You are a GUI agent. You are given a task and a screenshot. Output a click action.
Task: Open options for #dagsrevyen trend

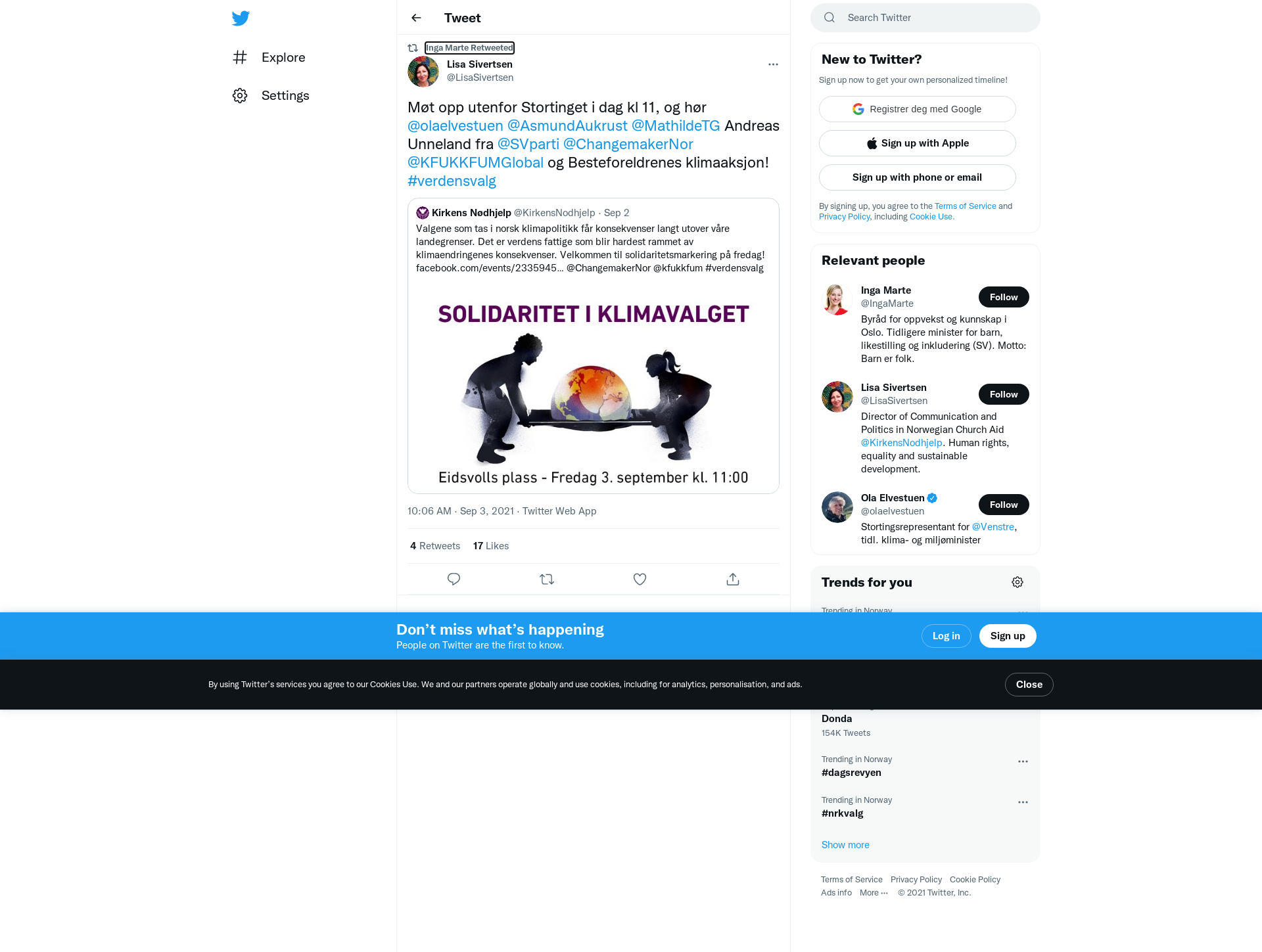pyautogui.click(x=1023, y=761)
